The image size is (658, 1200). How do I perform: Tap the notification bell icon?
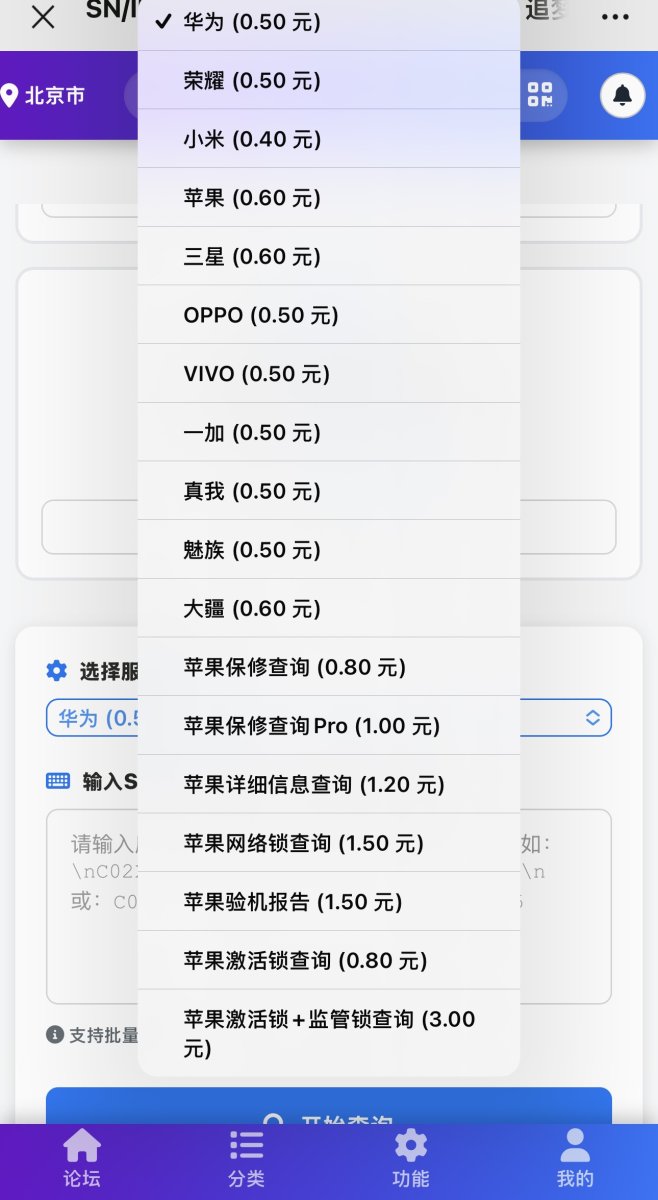tap(622, 96)
